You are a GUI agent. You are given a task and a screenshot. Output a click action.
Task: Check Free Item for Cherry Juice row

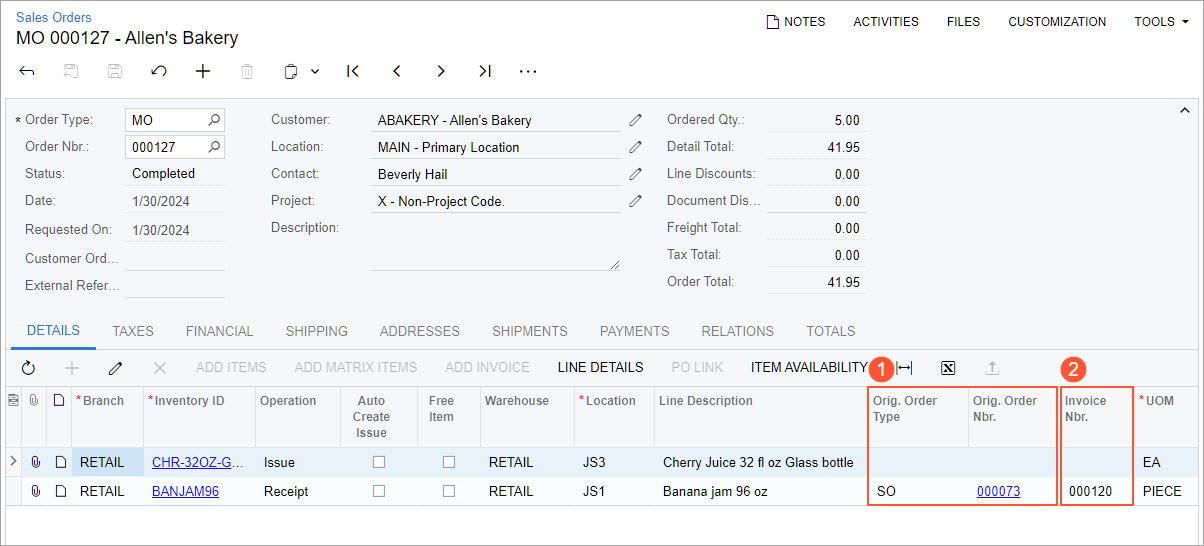pyautogui.click(x=448, y=462)
